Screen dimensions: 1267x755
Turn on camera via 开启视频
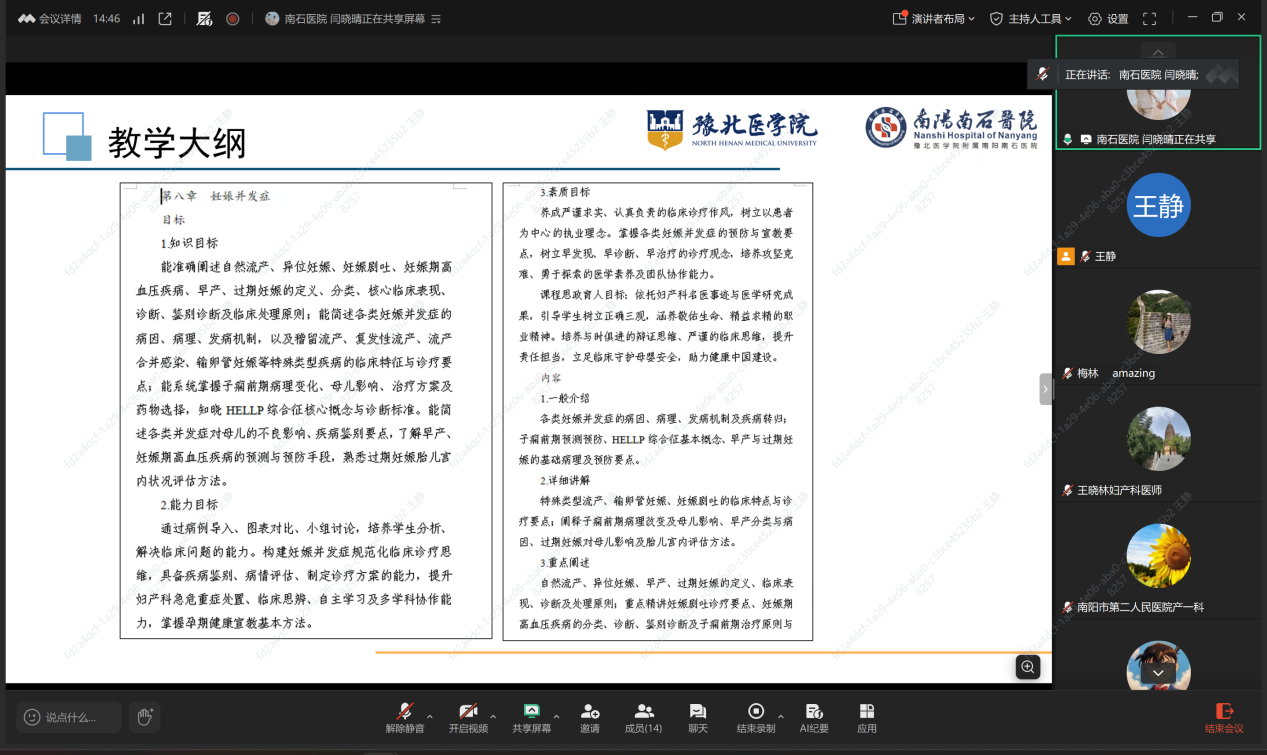[x=468, y=718]
